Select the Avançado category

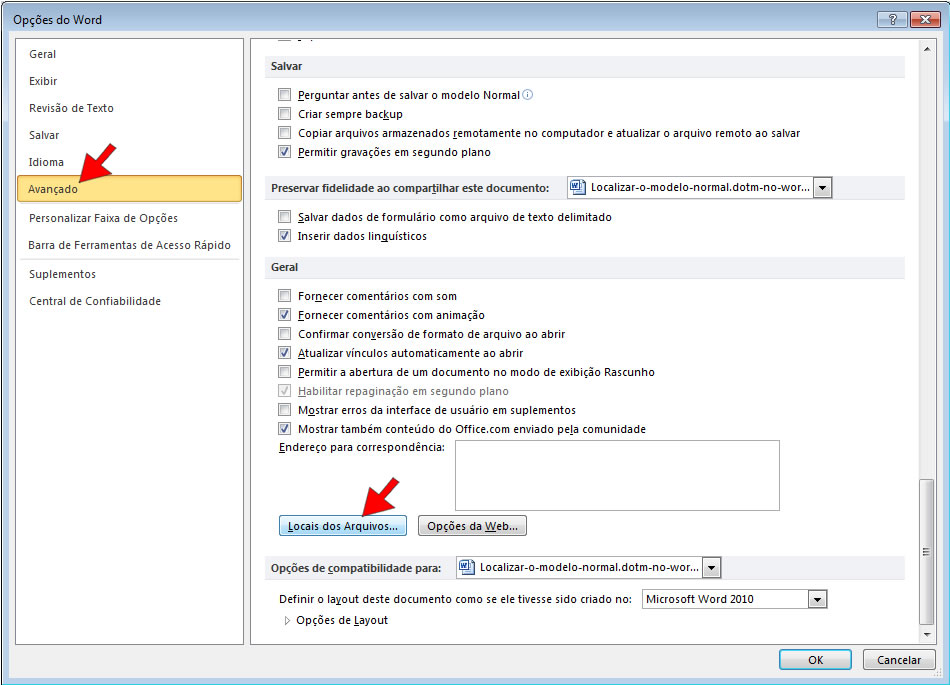point(130,189)
